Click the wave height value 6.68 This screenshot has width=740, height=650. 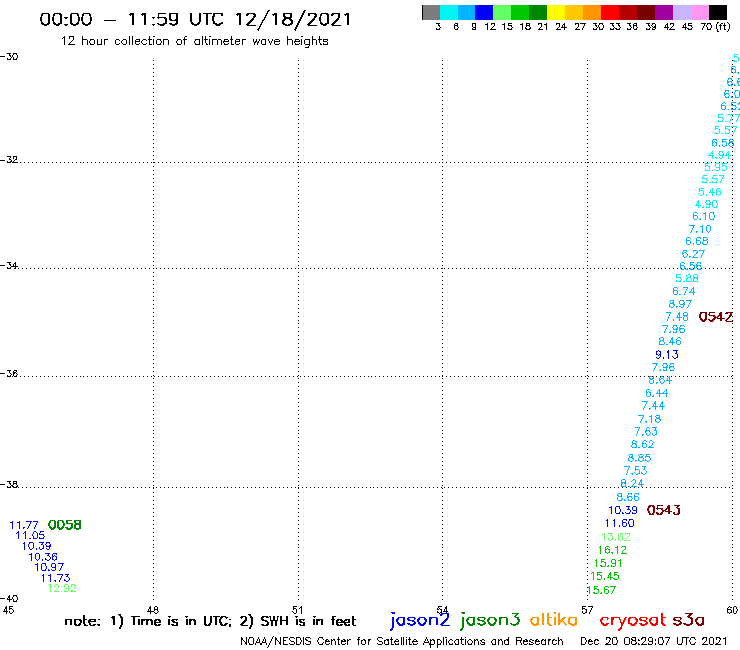697,241
